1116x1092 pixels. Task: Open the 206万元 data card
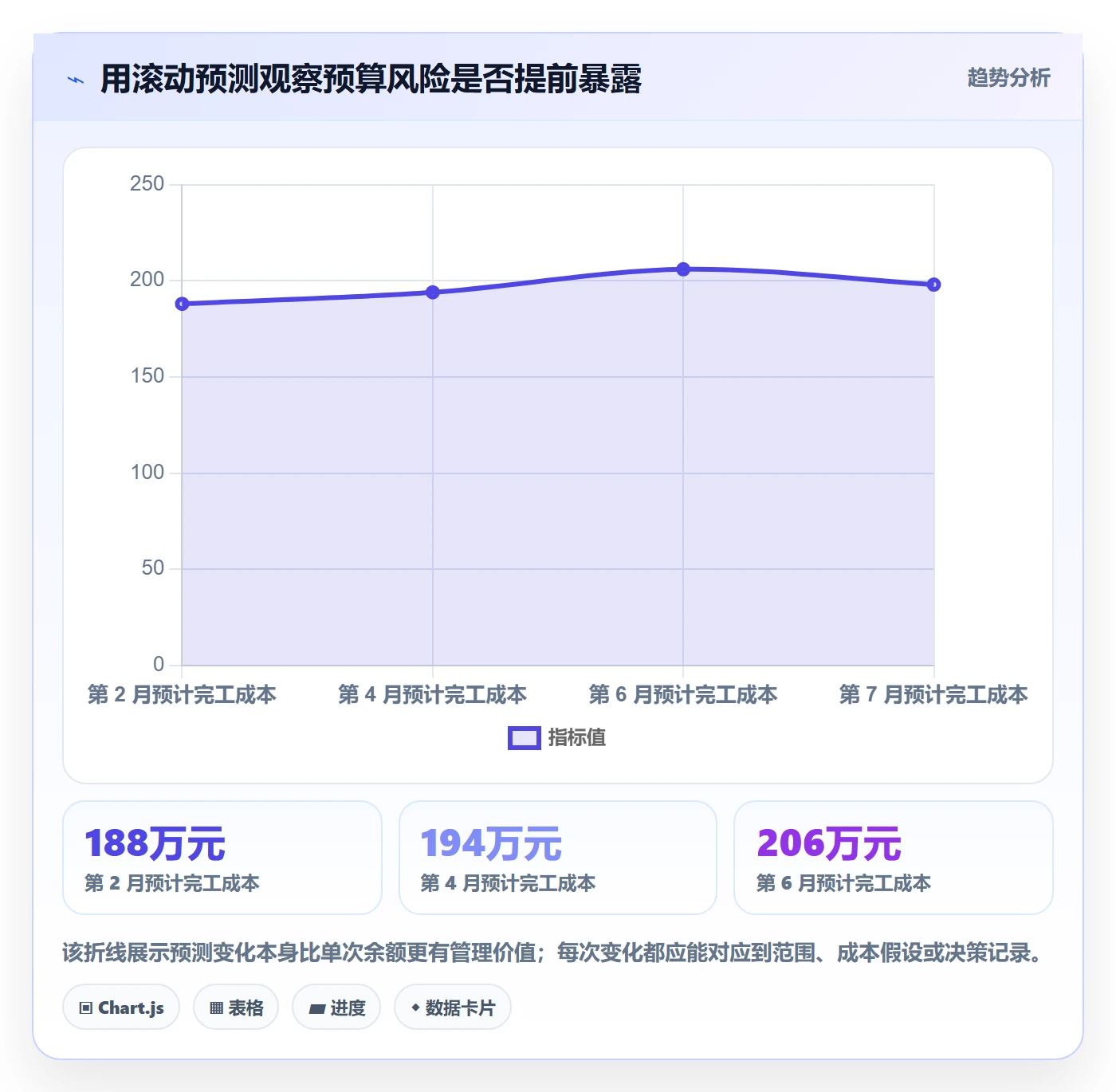[x=894, y=858]
